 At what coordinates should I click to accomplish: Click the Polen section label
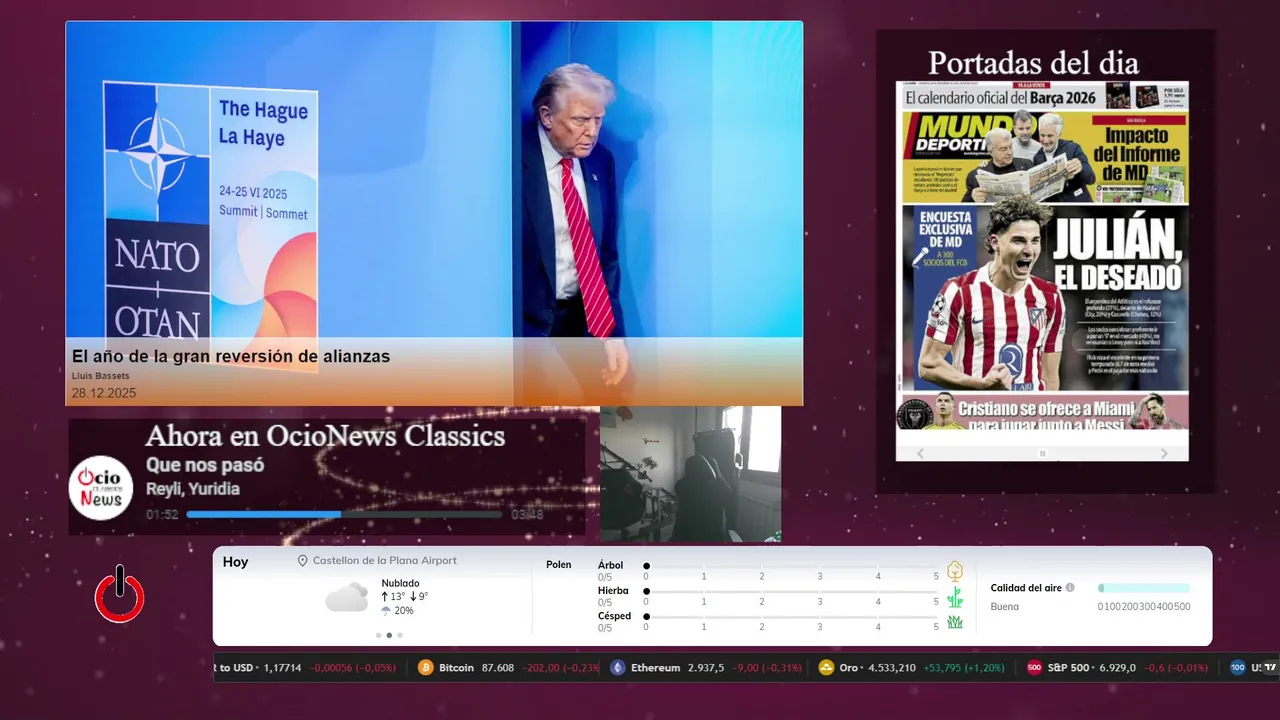(559, 565)
